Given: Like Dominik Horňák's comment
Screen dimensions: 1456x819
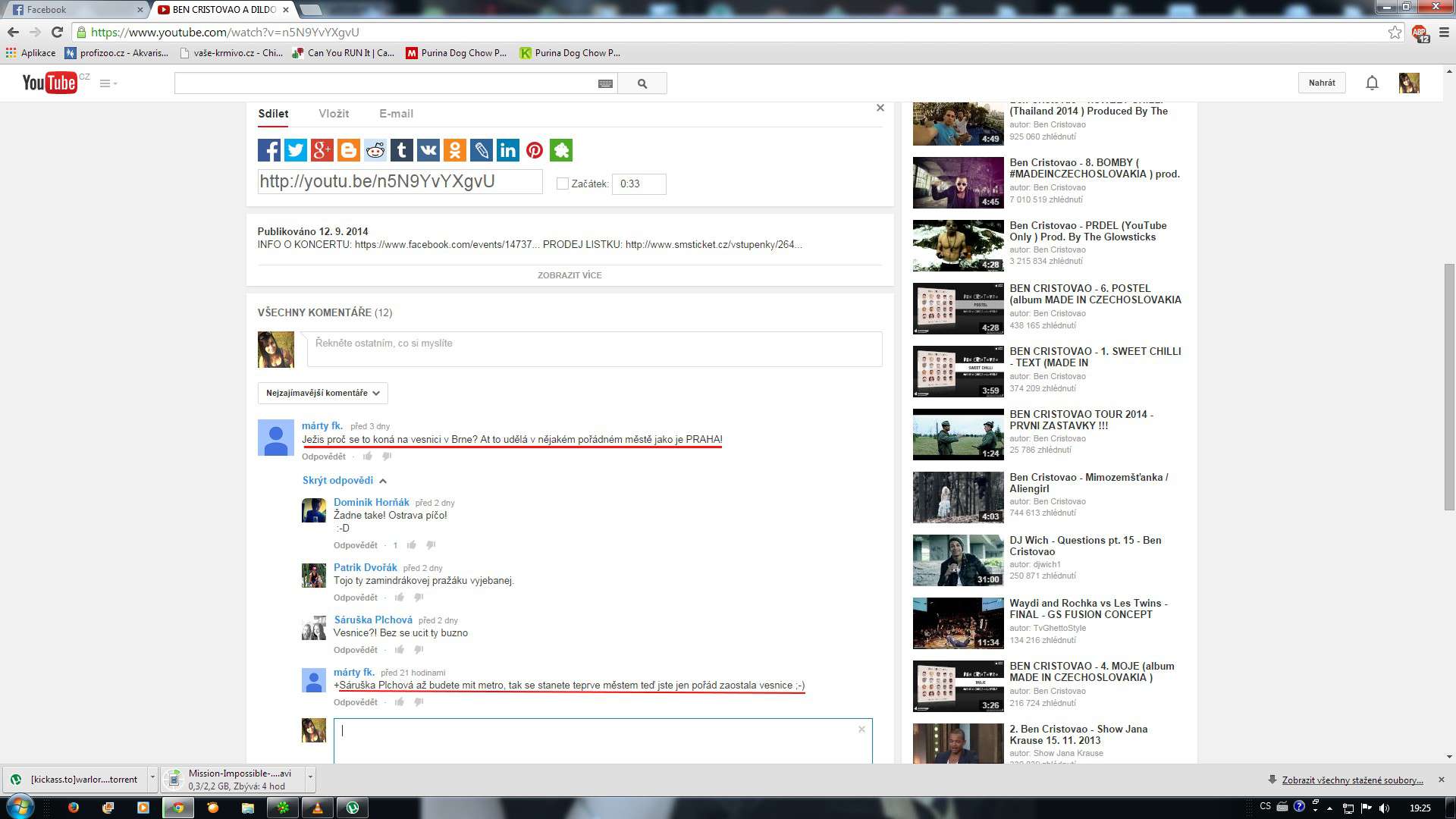Looking at the screenshot, I should (412, 545).
